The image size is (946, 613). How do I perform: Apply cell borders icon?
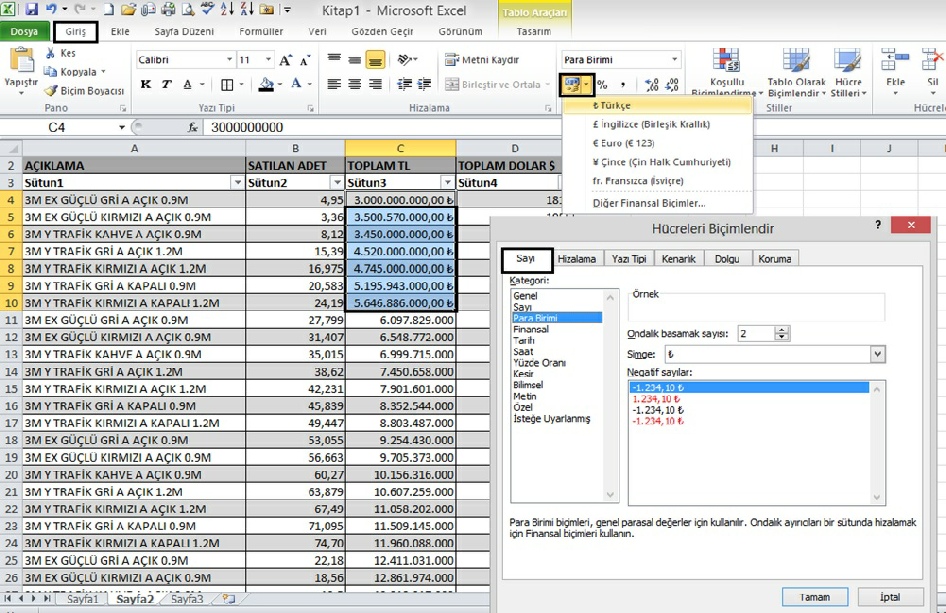227,84
